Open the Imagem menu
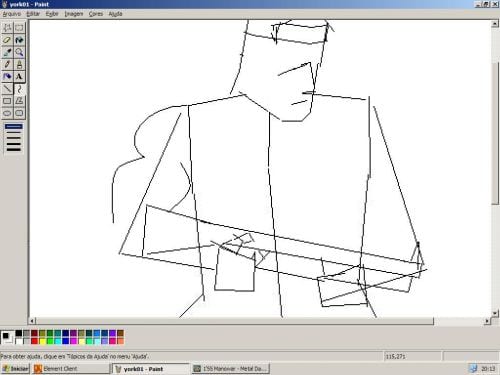The width and height of the screenshot is (500, 375). [74, 14]
